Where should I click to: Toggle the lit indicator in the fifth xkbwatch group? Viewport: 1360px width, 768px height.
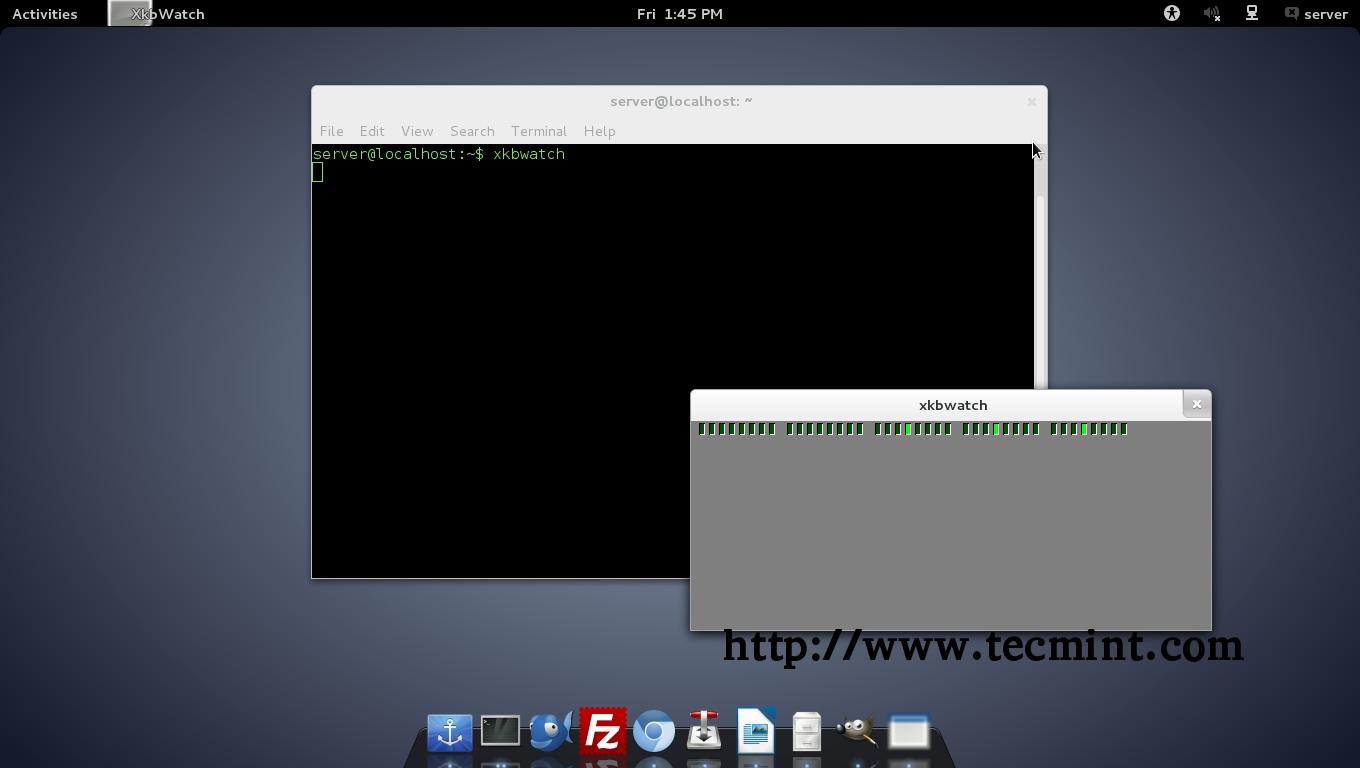coord(1085,429)
